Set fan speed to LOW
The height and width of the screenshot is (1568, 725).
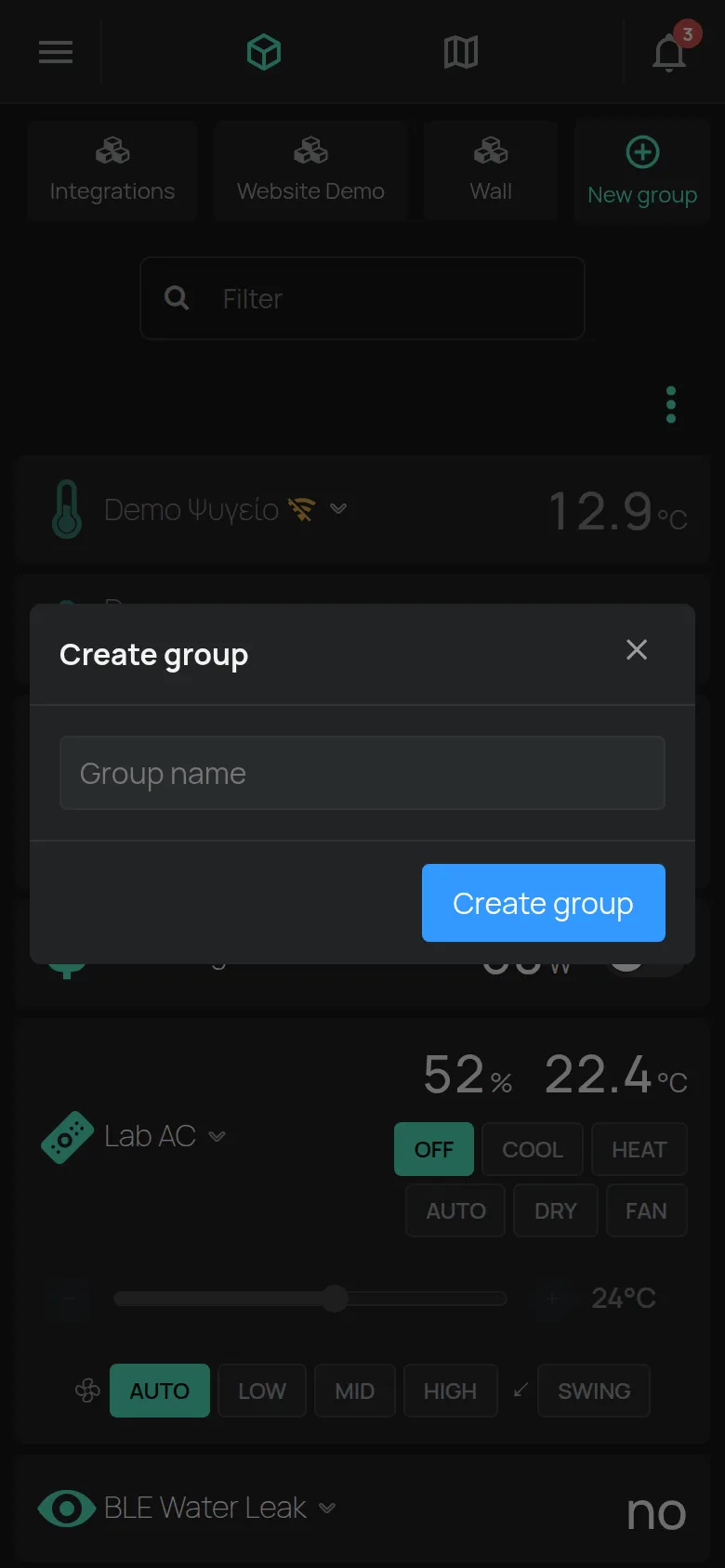[x=262, y=1391]
